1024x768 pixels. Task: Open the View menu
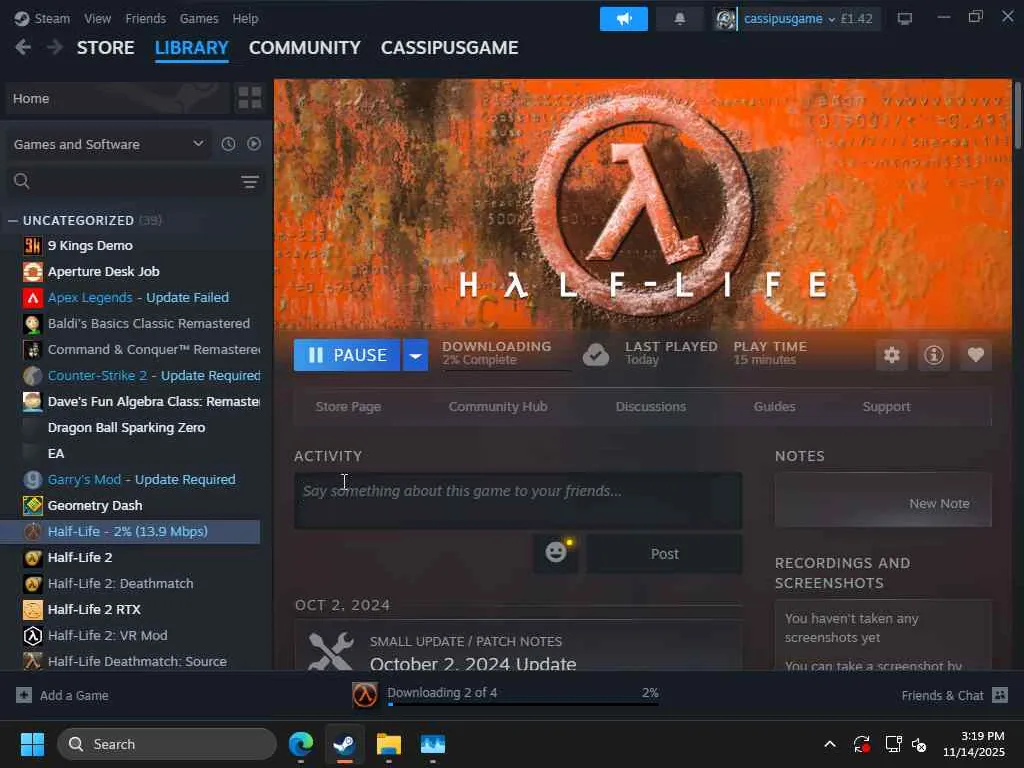coord(97,18)
